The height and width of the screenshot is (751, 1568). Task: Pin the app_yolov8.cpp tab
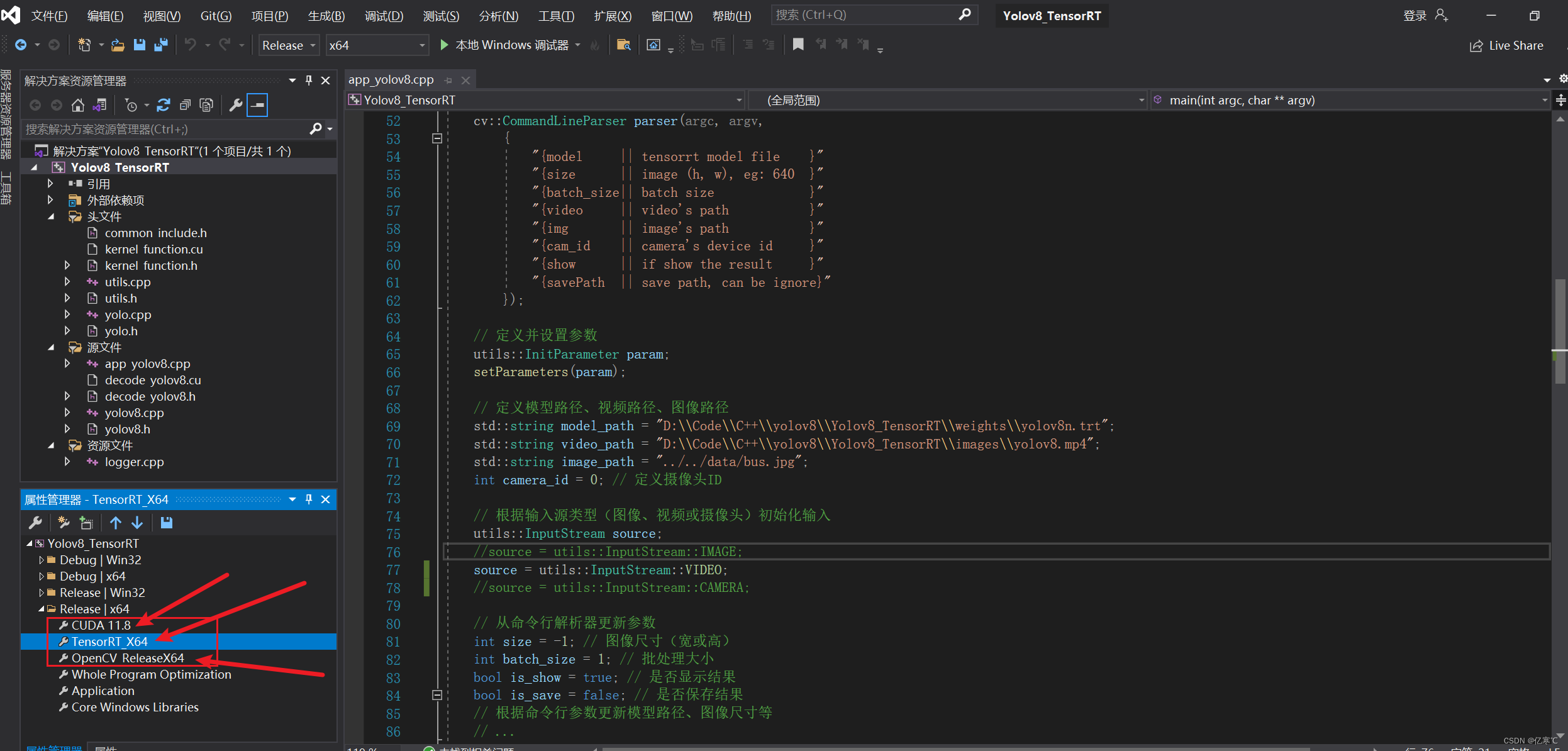(448, 81)
